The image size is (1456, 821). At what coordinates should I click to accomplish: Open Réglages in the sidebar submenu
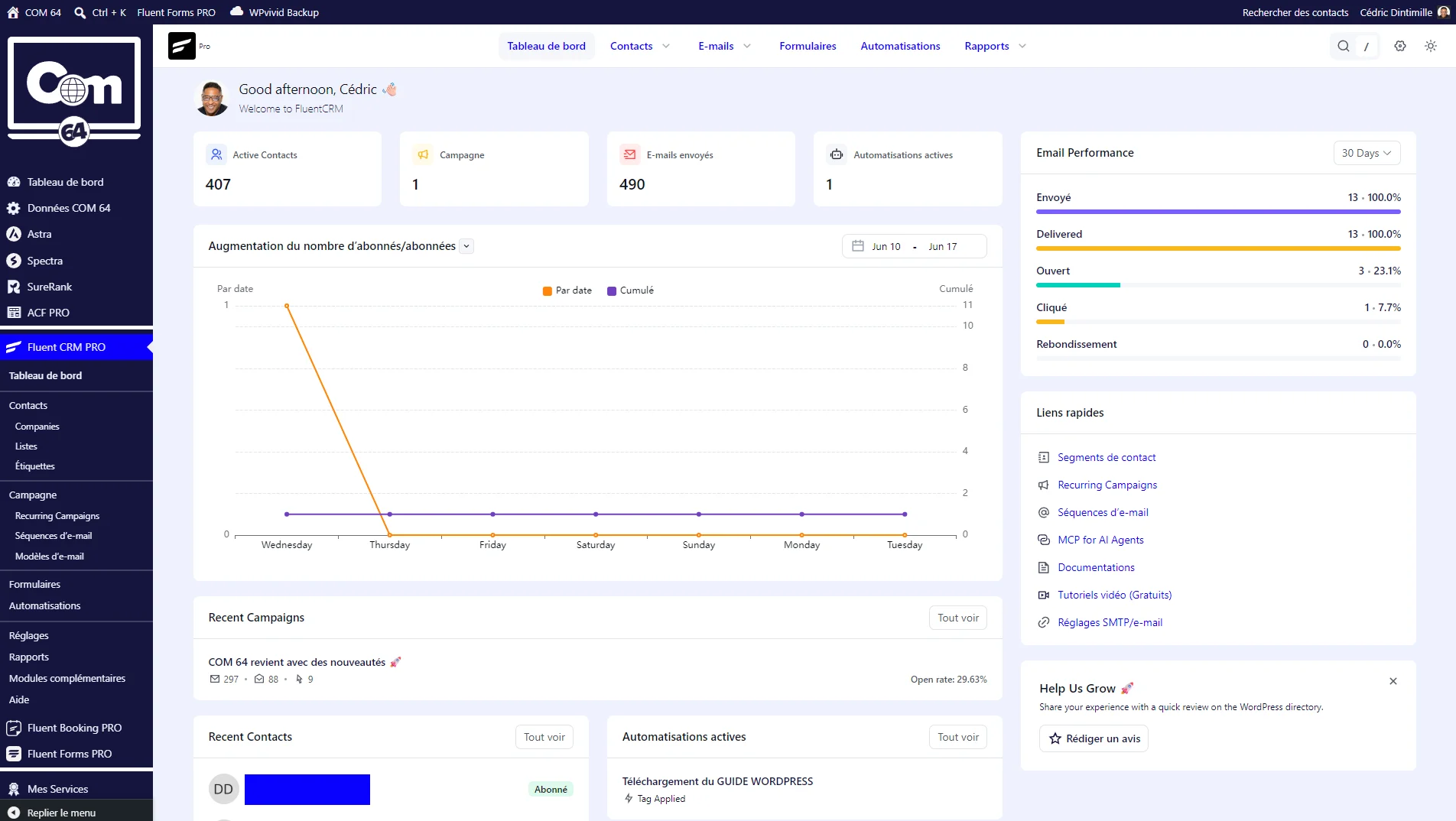[29, 635]
